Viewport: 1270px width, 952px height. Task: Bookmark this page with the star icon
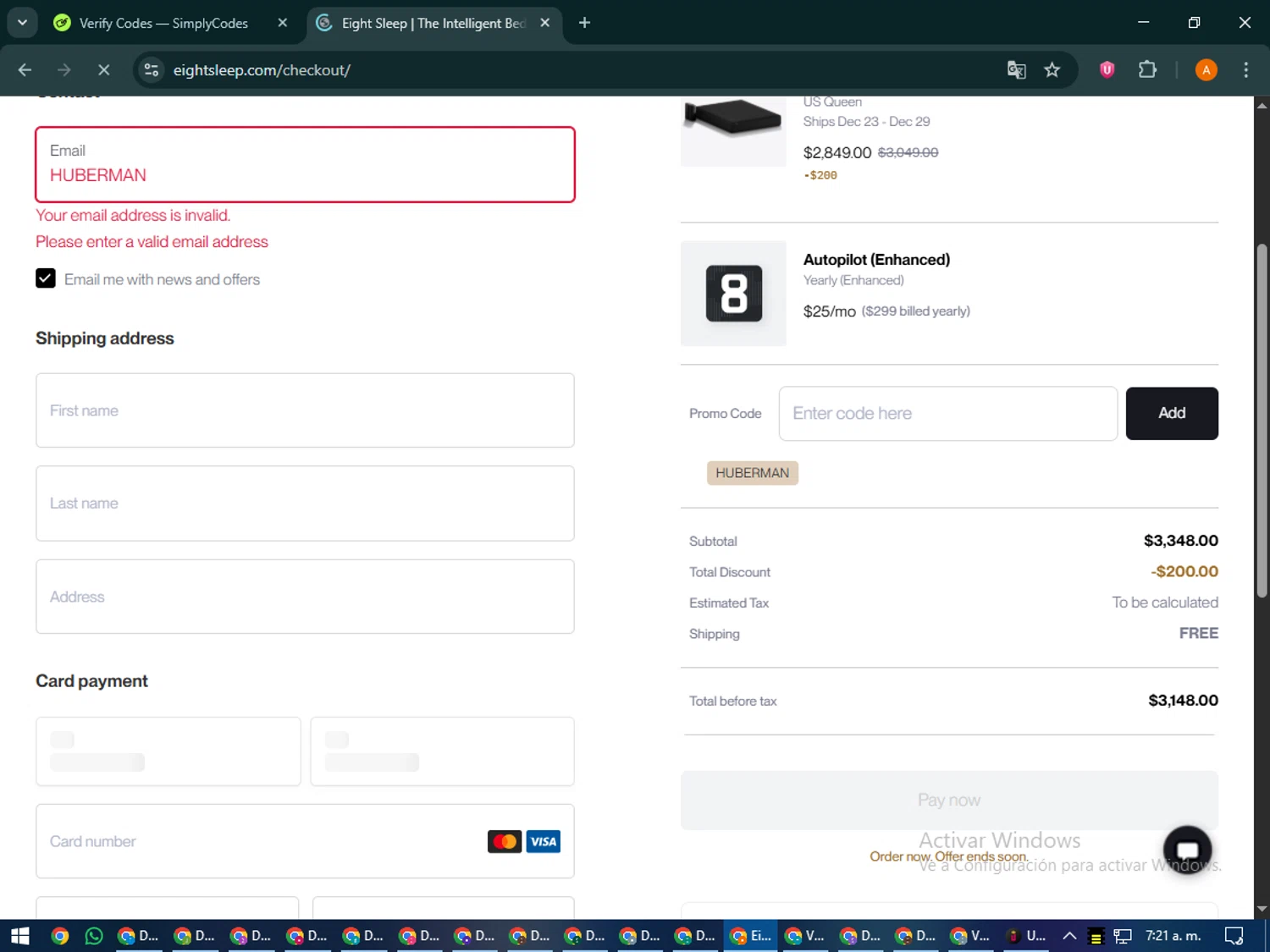[x=1052, y=70]
